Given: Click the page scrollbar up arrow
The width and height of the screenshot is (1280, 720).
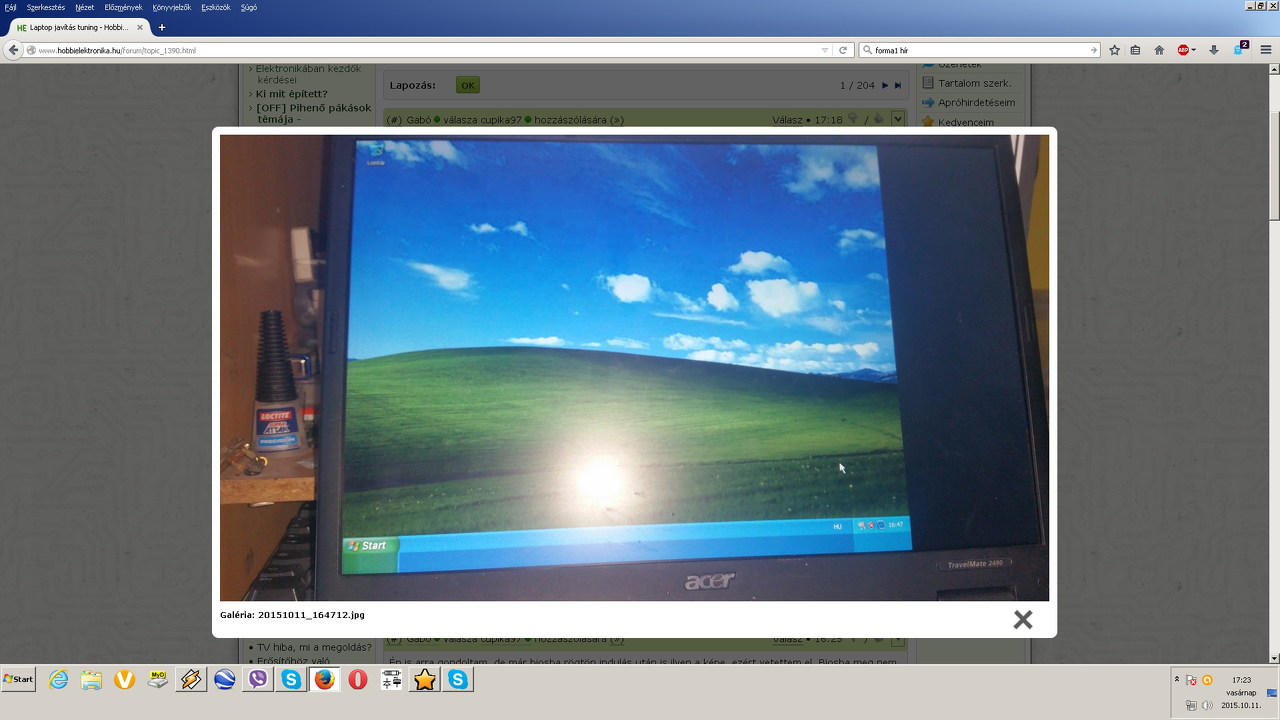Looking at the screenshot, I should (x=1274, y=71).
